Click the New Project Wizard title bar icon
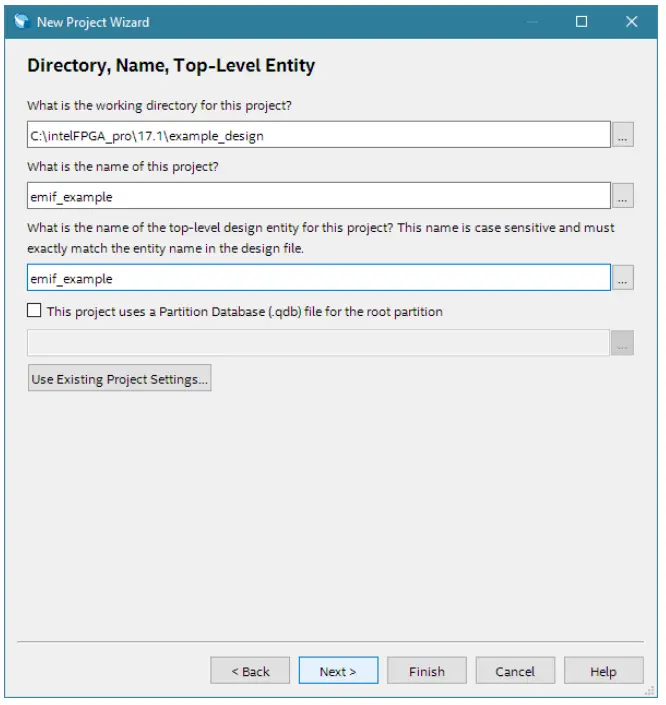666x705 pixels. (x=18, y=21)
